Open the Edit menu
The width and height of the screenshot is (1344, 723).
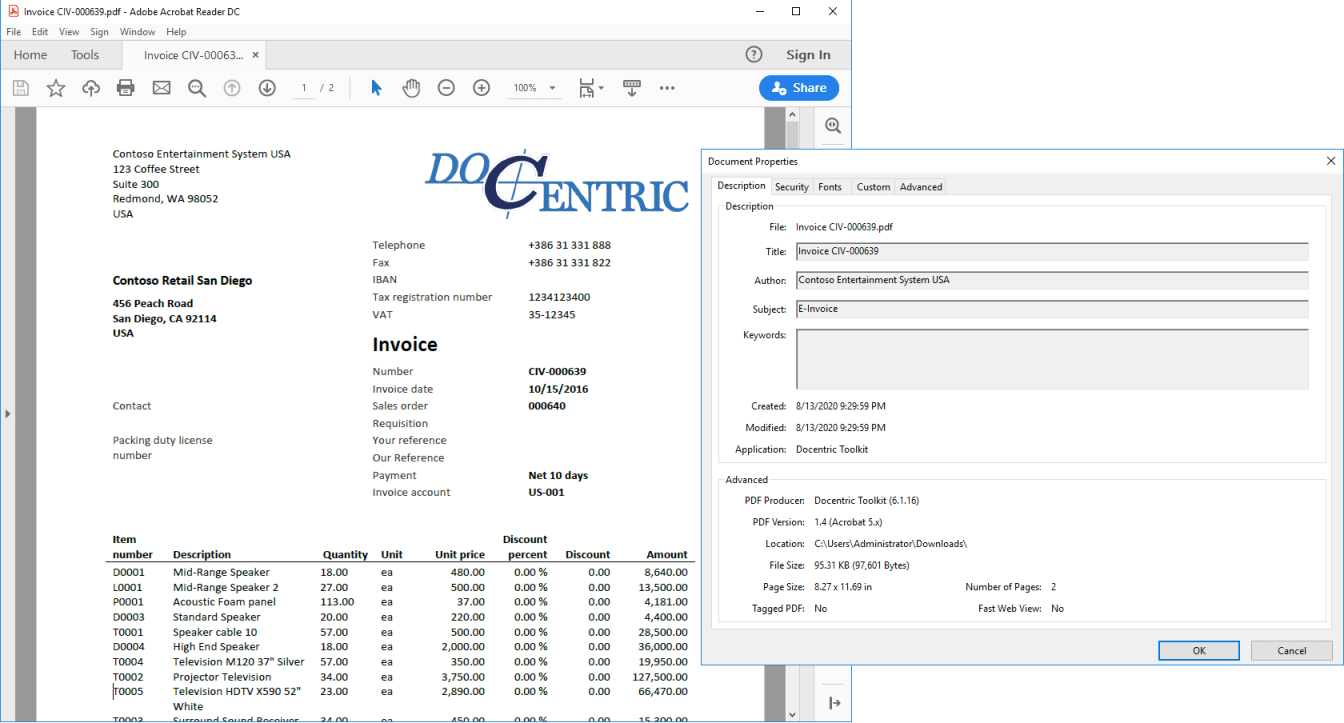pyautogui.click(x=39, y=31)
